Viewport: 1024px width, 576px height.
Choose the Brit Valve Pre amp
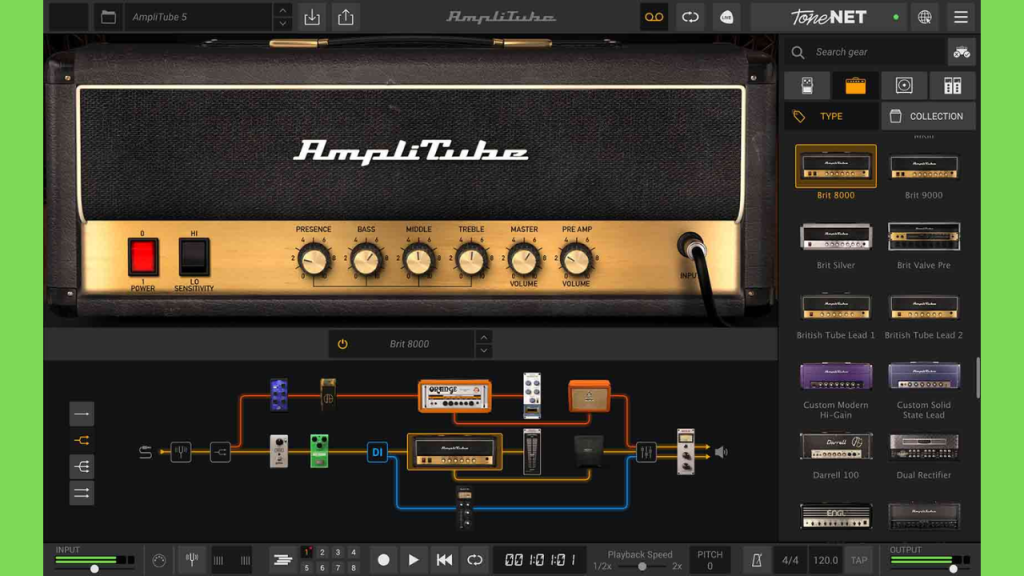[923, 237]
